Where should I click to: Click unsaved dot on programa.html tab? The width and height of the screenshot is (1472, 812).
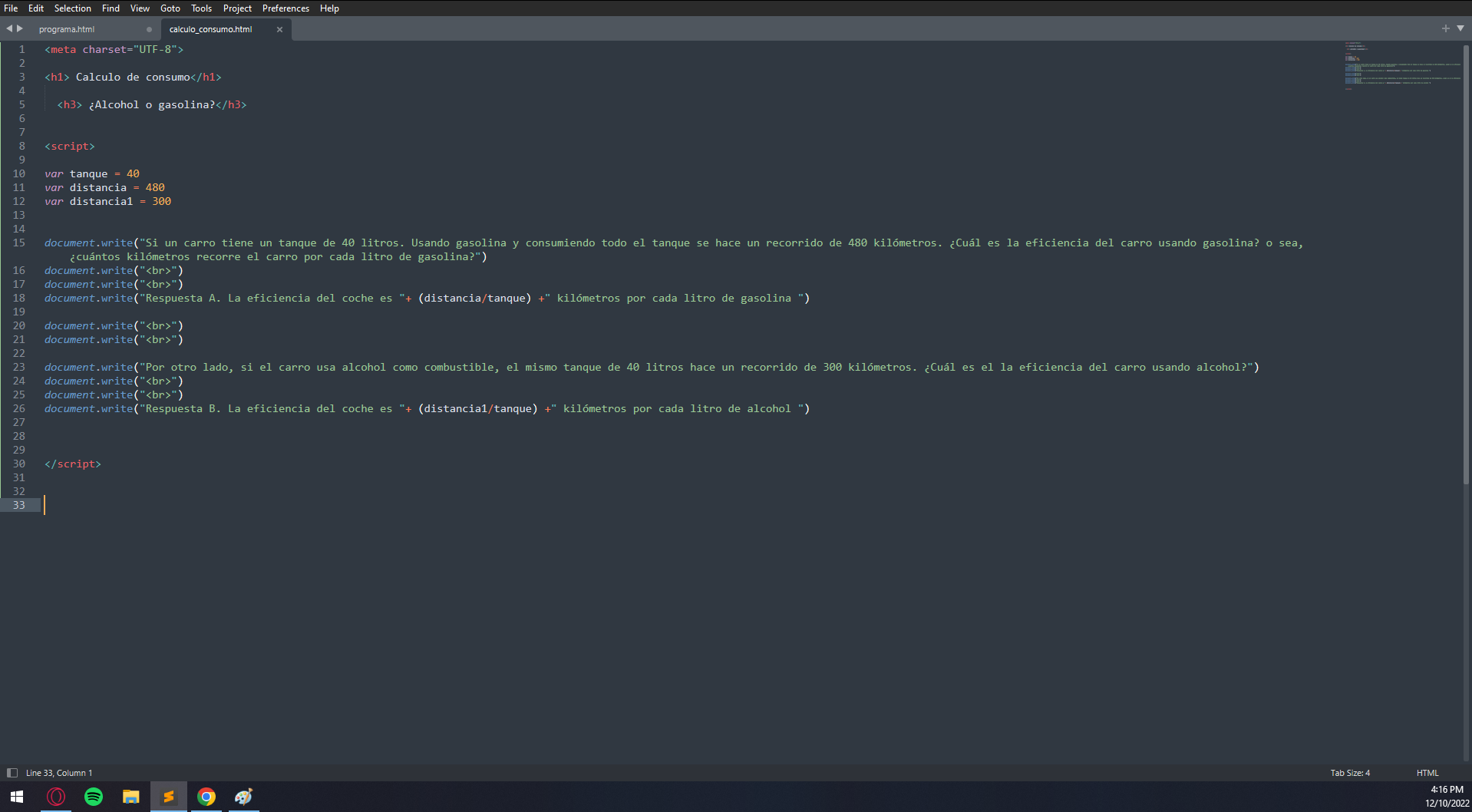[x=149, y=29]
